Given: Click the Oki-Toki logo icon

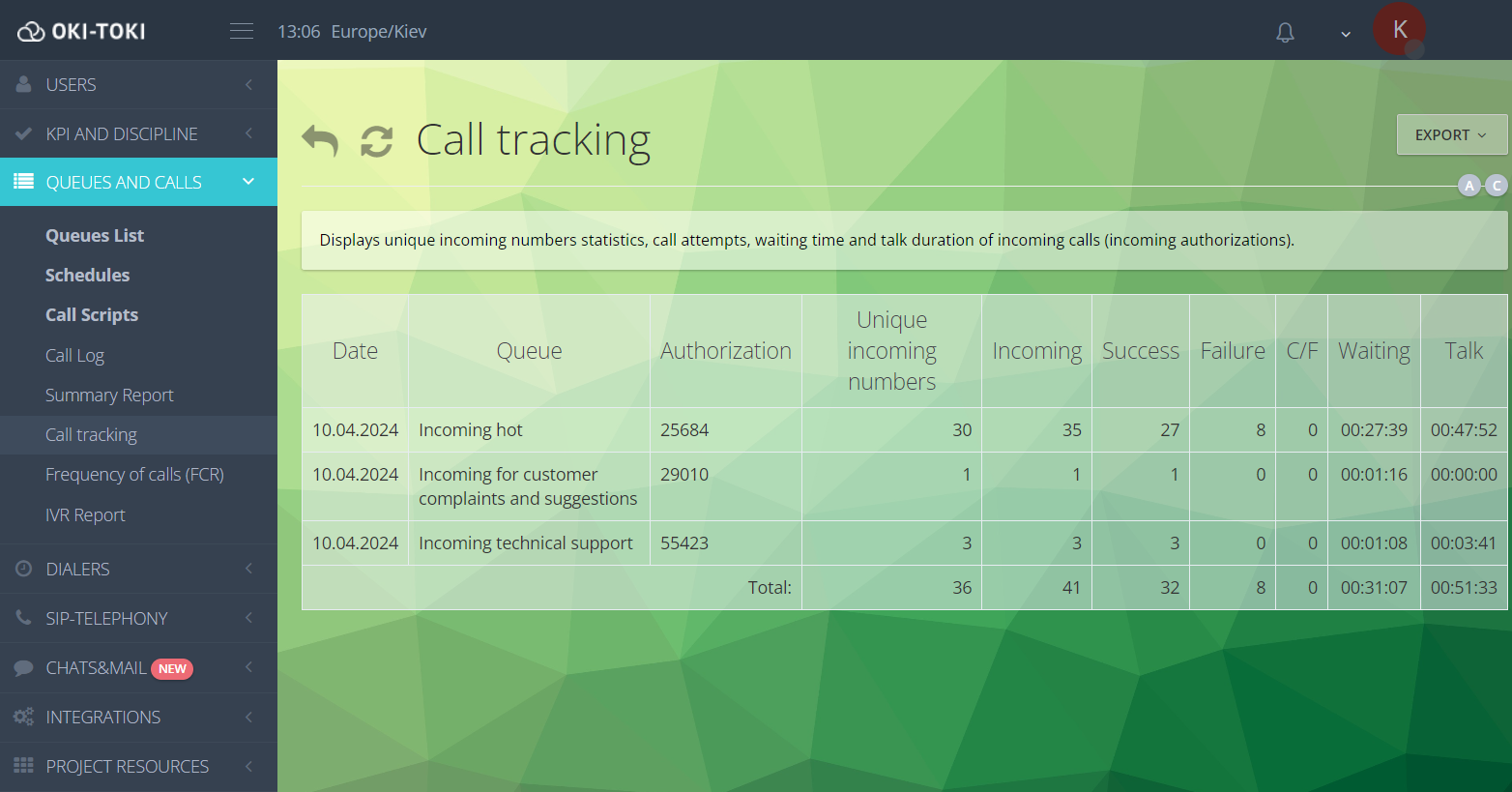Looking at the screenshot, I should (x=33, y=30).
